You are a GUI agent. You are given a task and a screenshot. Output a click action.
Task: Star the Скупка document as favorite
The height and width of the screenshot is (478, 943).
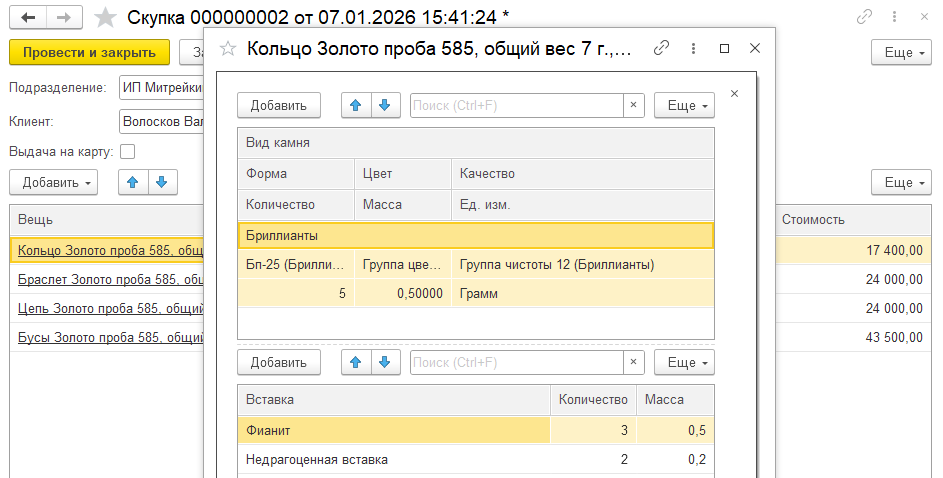pyautogui.click(x=104, y=18)
